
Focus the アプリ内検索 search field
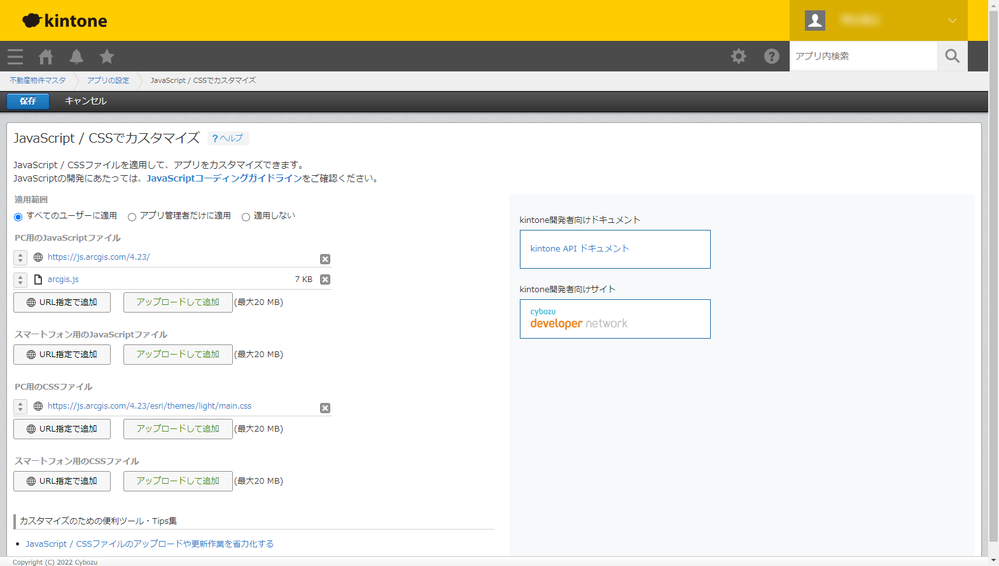(863, 56)
